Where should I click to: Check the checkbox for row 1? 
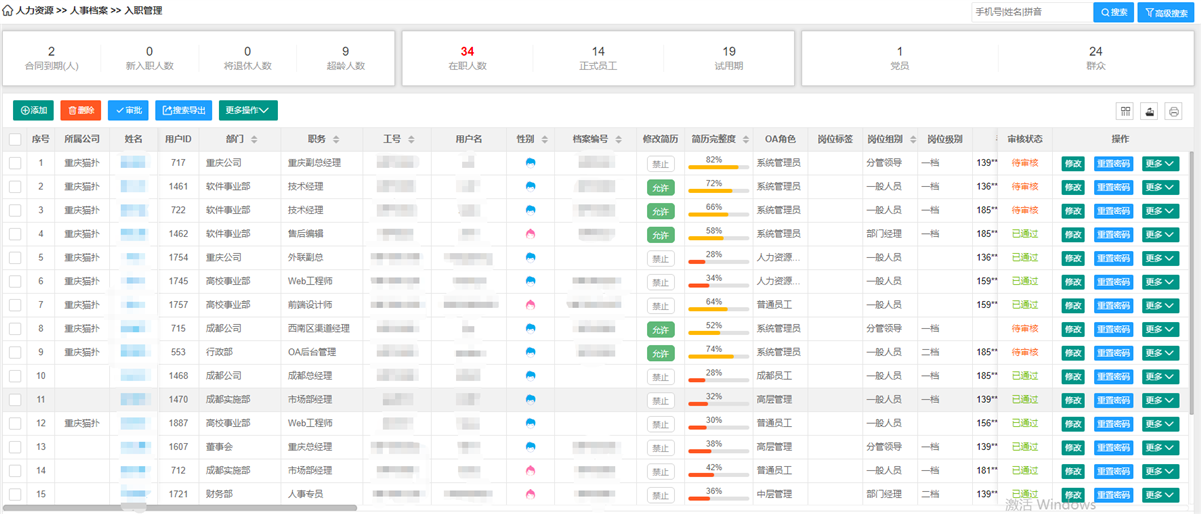click(x=15, y=163)
